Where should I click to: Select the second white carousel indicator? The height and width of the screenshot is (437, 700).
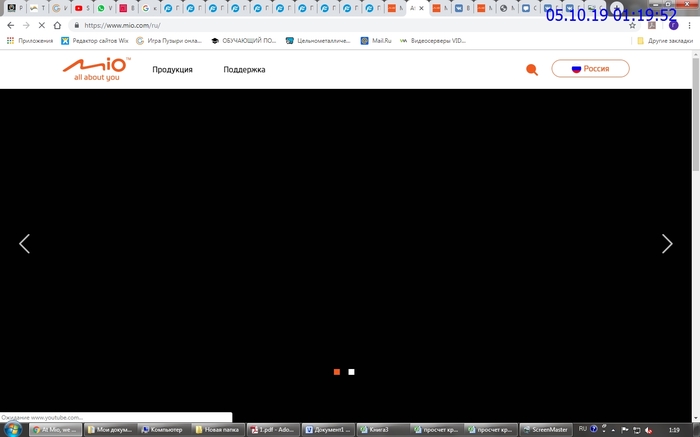coord(351,372)
